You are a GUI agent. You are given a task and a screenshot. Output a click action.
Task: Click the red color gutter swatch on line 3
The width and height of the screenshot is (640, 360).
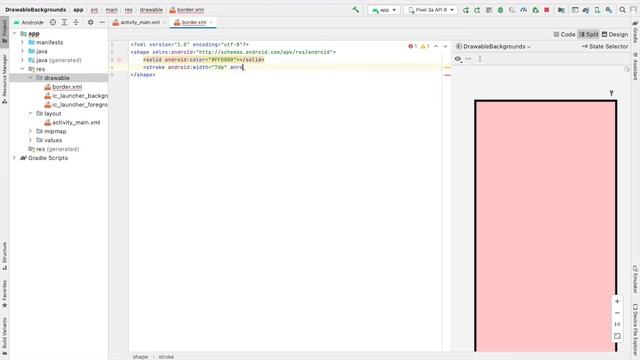click(119, 60)
